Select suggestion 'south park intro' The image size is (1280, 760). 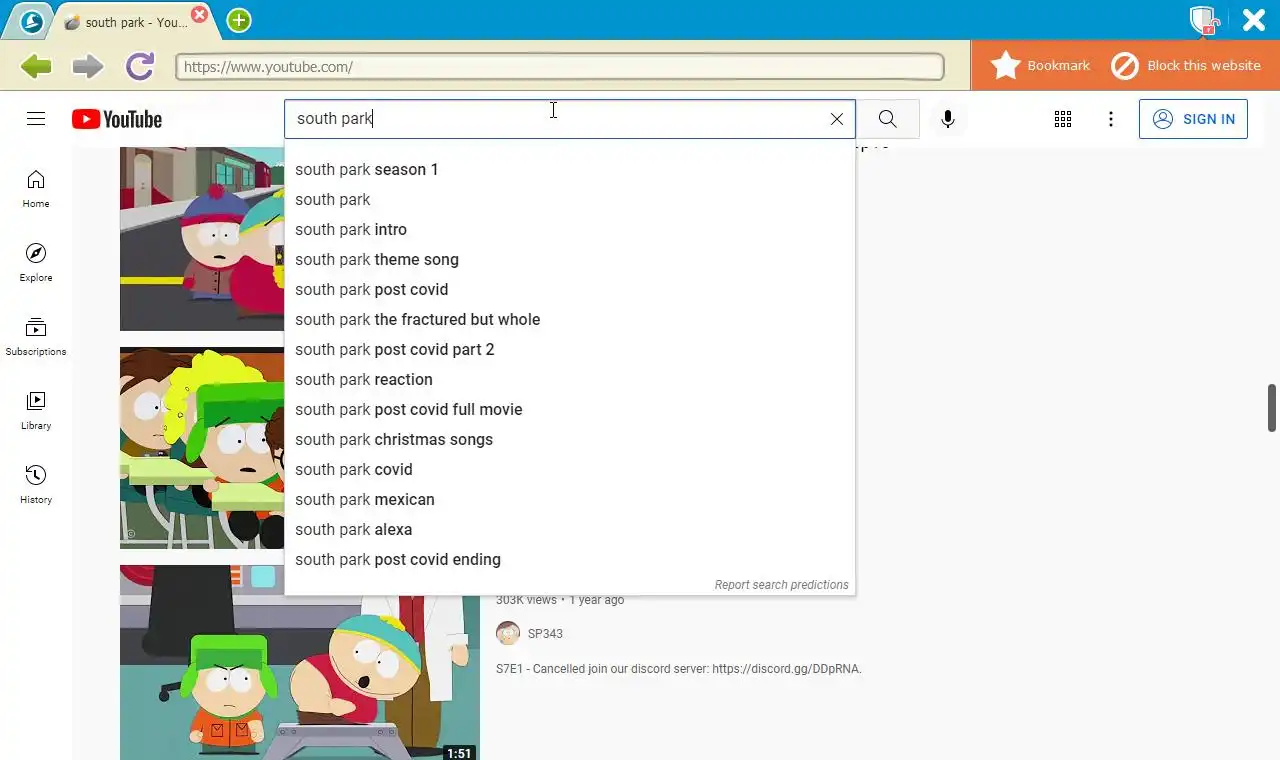click(570, 230)
